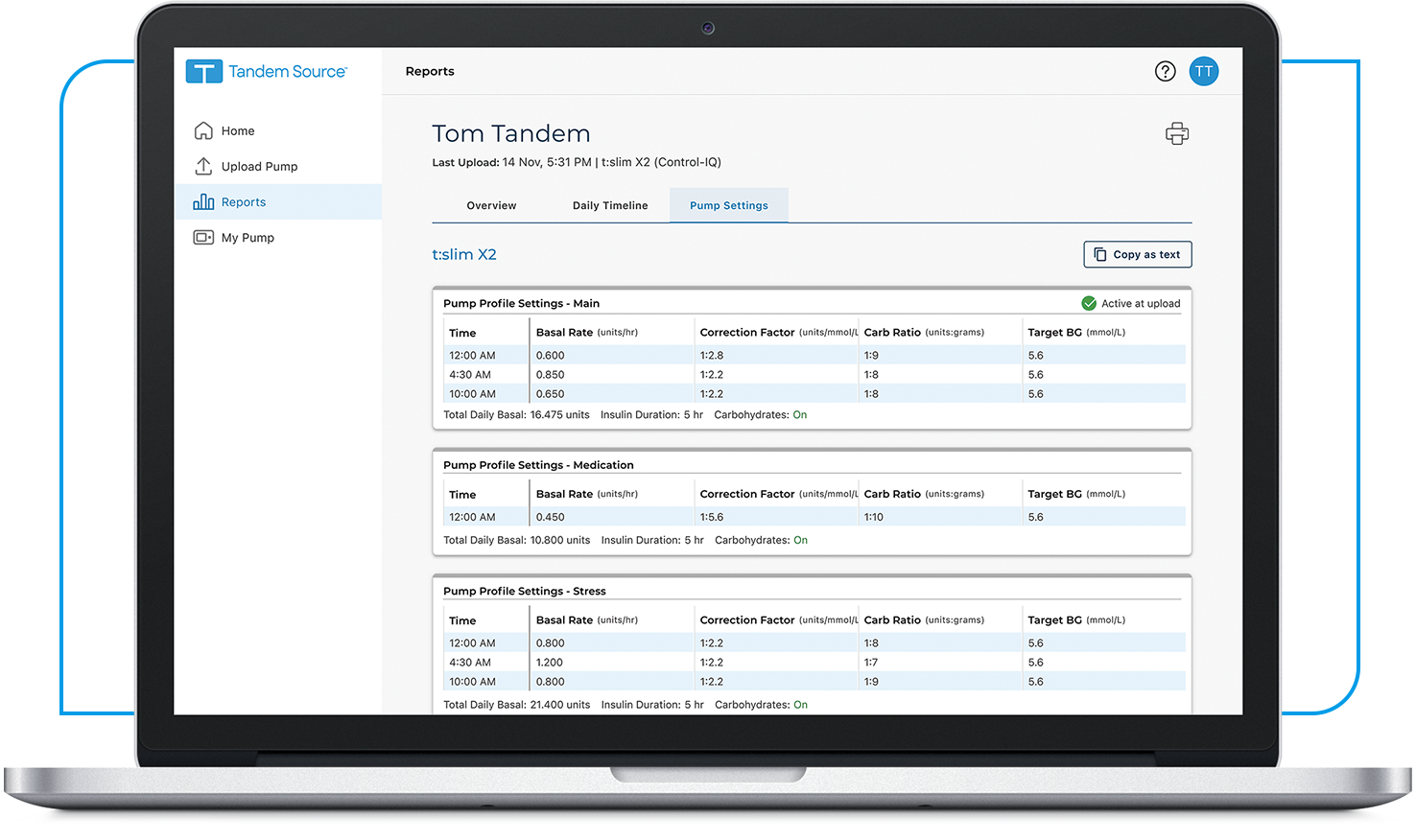Click carb ratio 1:7 in Stress profile
Screen dimensions: 1416x840
pyautogui.click(x=871, y=662)
